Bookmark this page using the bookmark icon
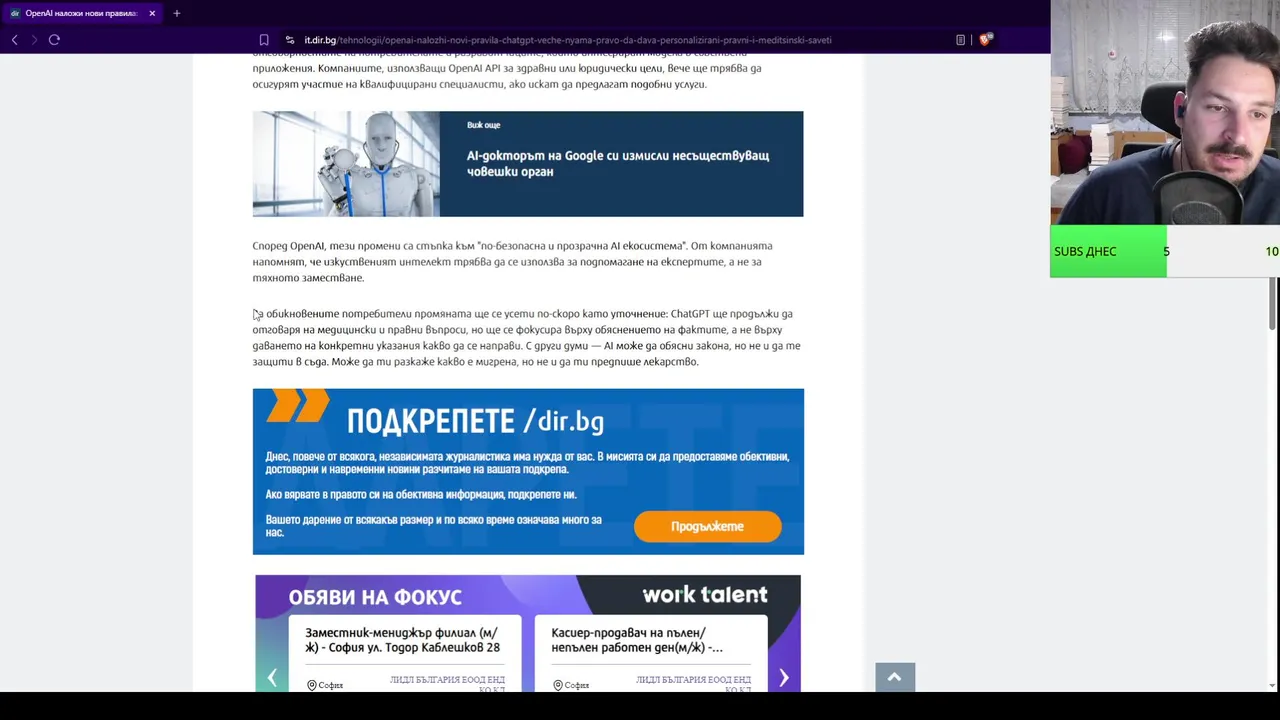Image resolution: width=1280 pixels, height=720 pixels. click(264, 40)
